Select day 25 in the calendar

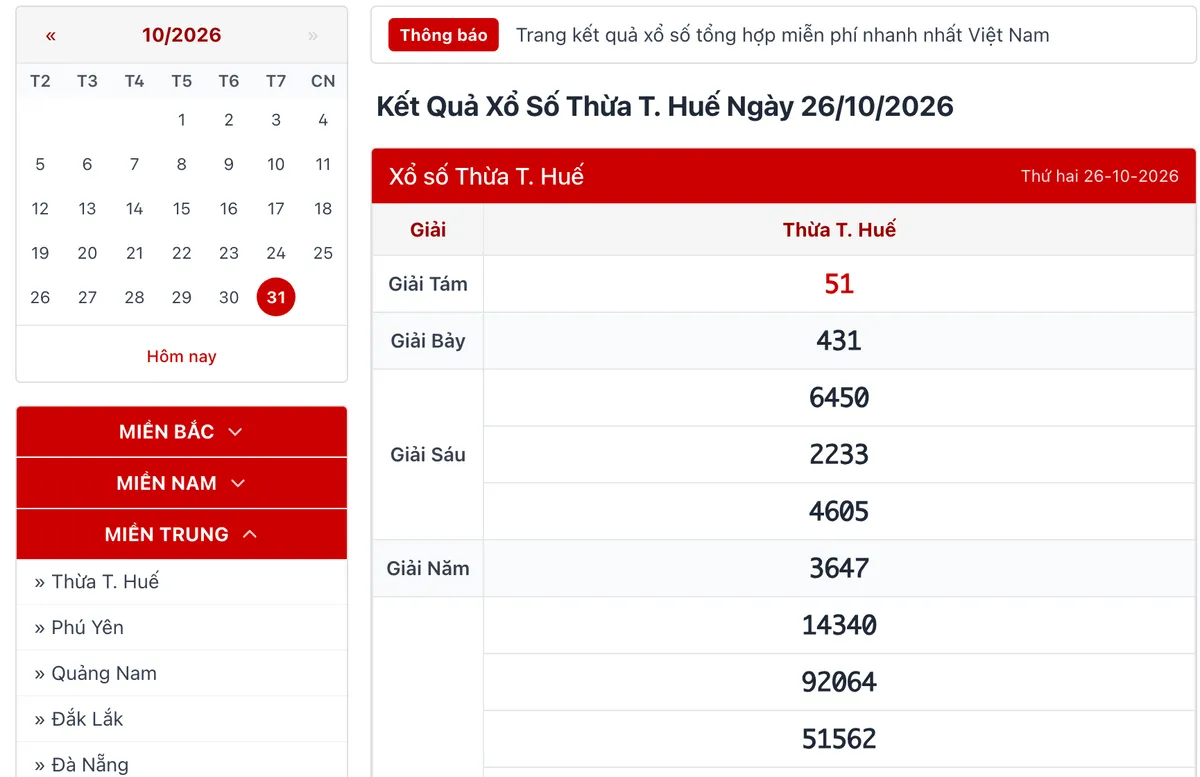point(323,253)
